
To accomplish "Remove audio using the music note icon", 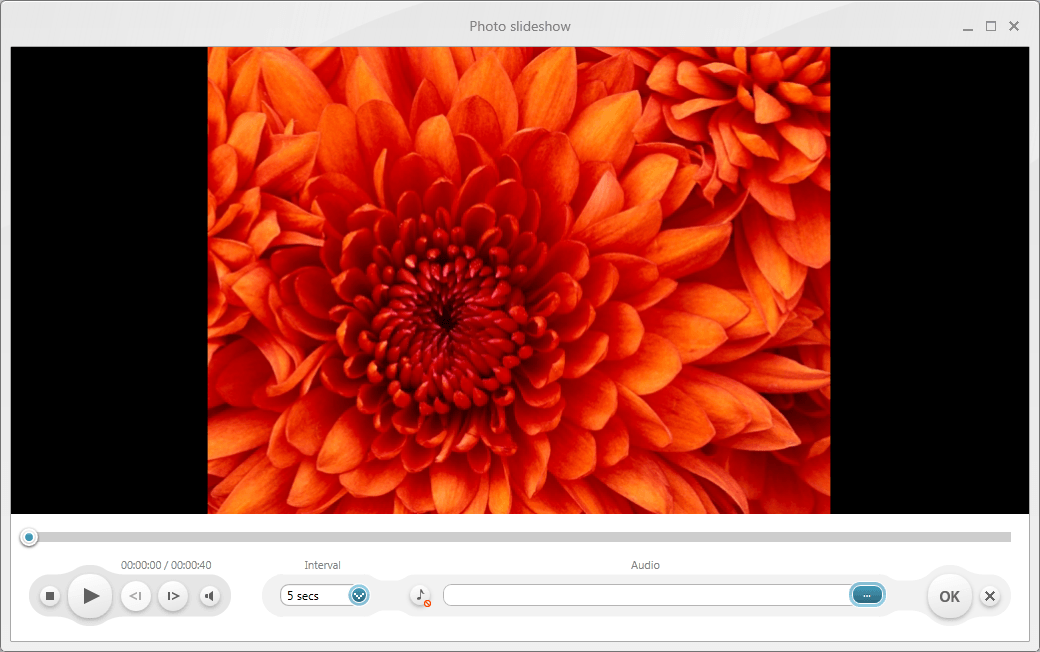I will tap(421, 595).
